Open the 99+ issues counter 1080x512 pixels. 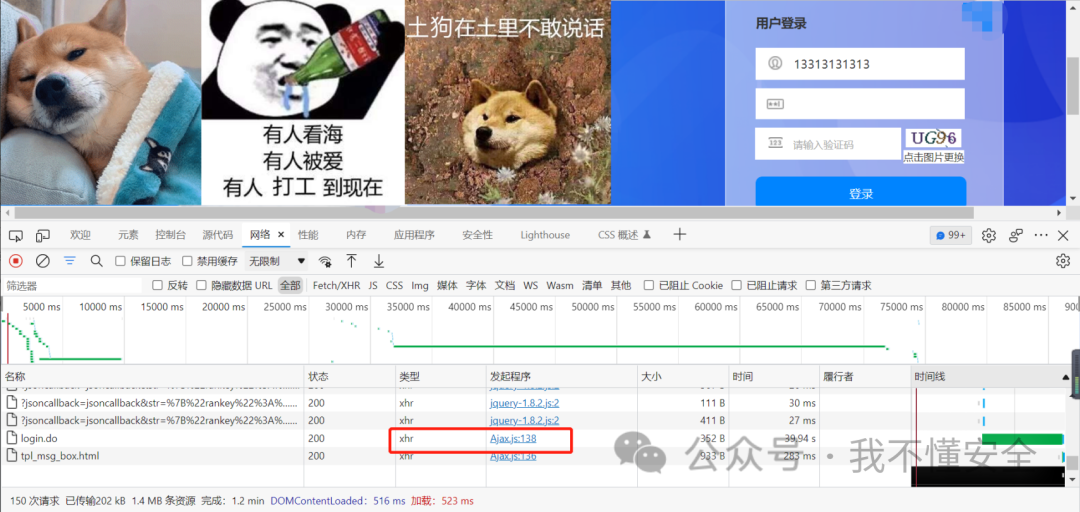tap(950, 236)
